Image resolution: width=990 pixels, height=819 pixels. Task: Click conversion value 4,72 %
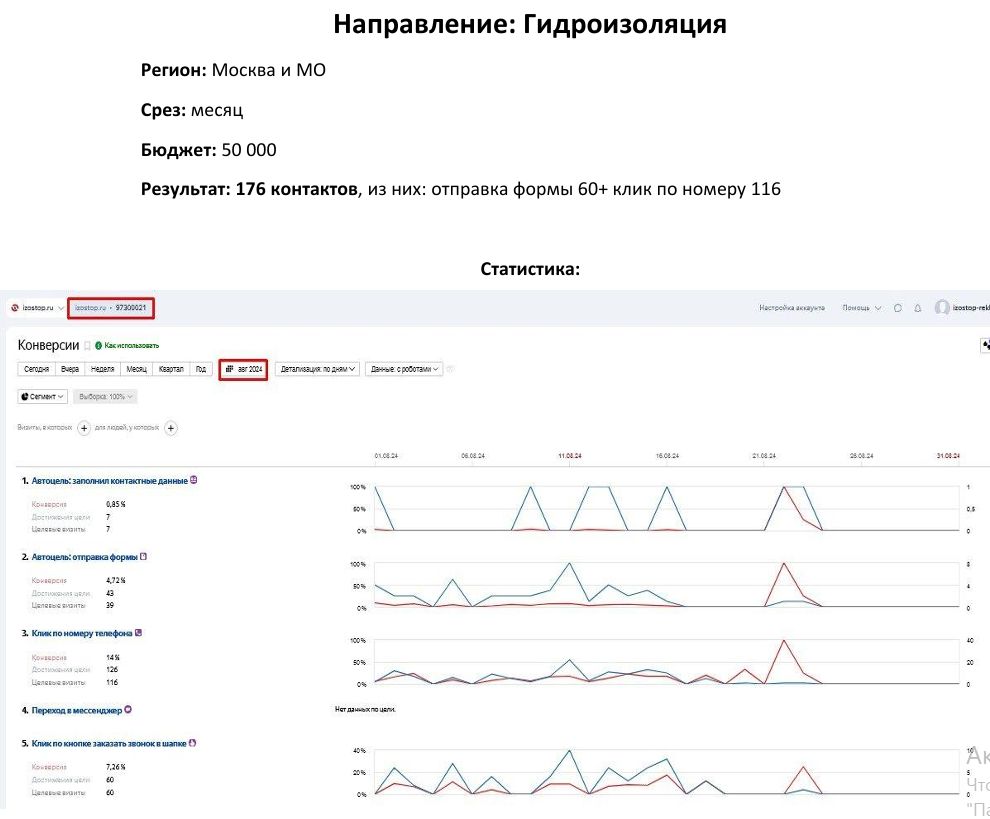[116, 580]
